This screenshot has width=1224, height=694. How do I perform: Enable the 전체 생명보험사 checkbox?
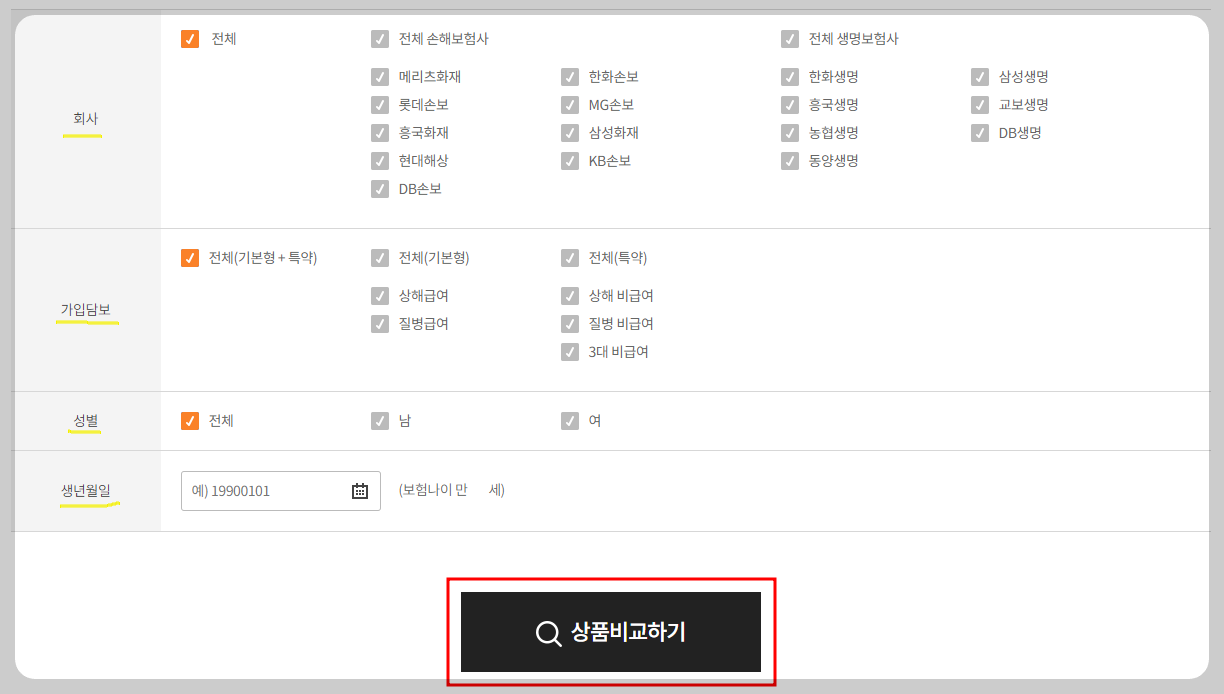pyautogui.click(x=789, y=40)
